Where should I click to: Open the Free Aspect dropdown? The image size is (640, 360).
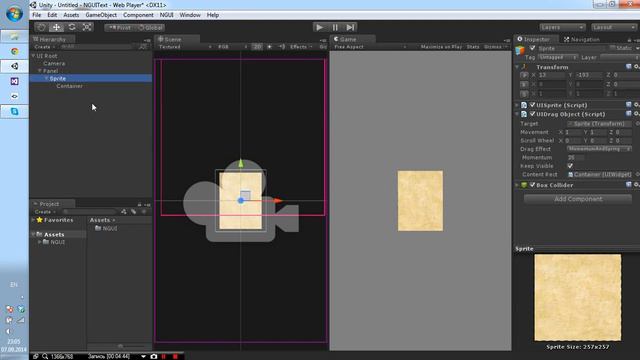[x=370, y=47]
